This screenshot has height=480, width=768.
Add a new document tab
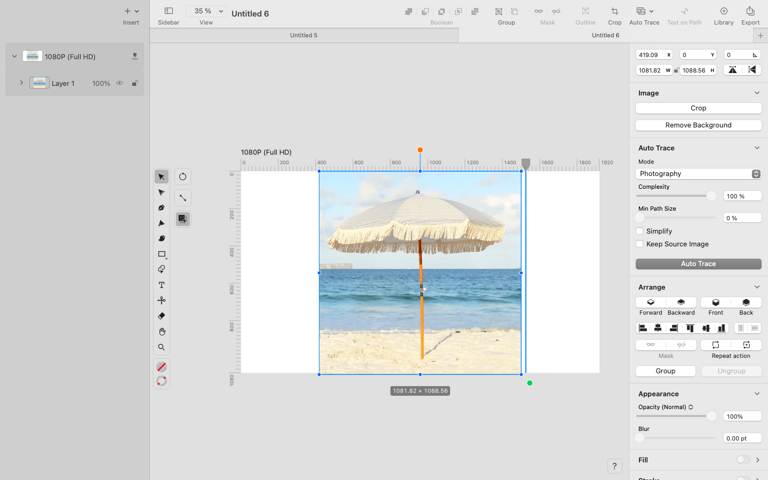coord(760,35)
